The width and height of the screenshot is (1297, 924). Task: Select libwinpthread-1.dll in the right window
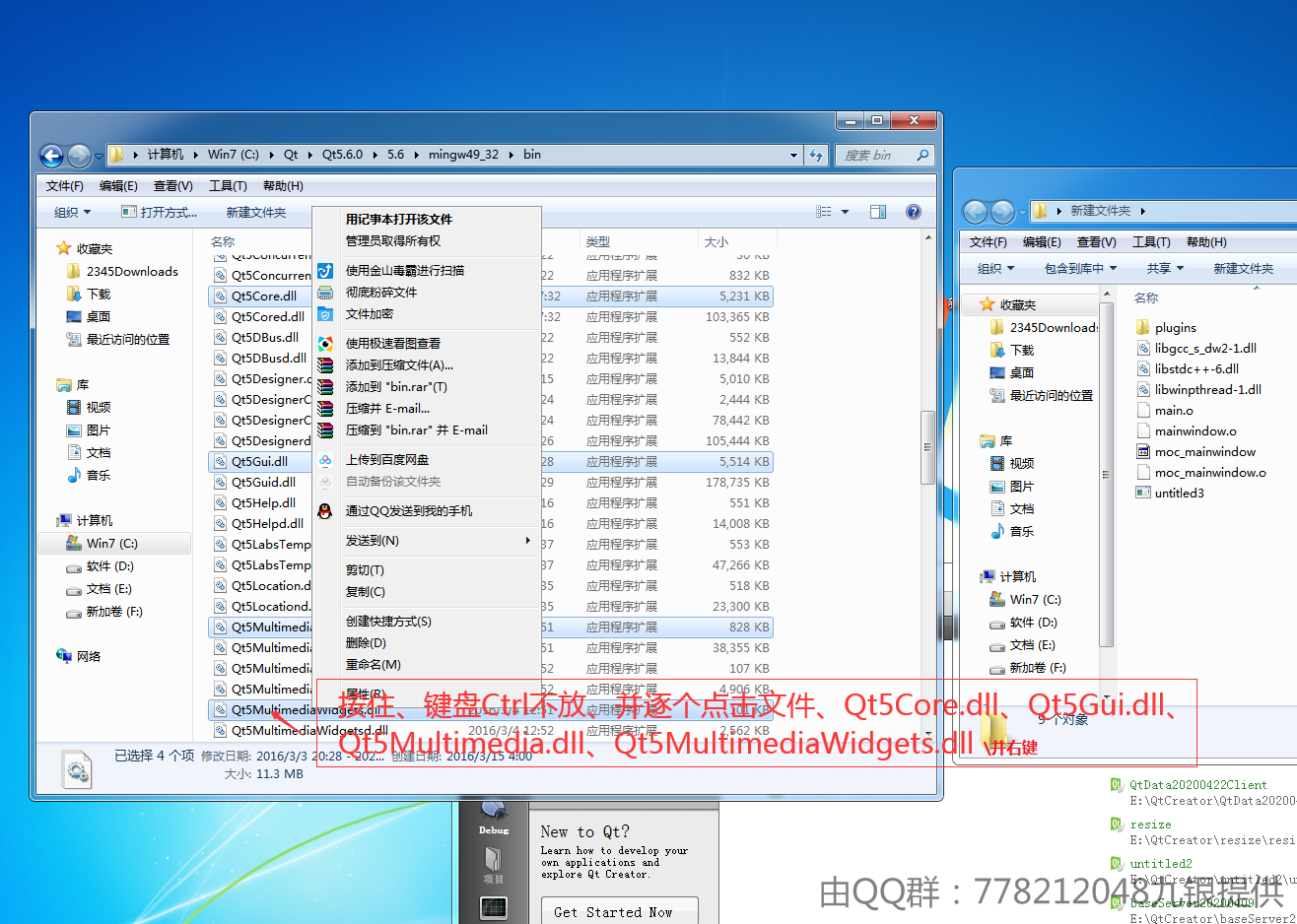click(1208, 389)
